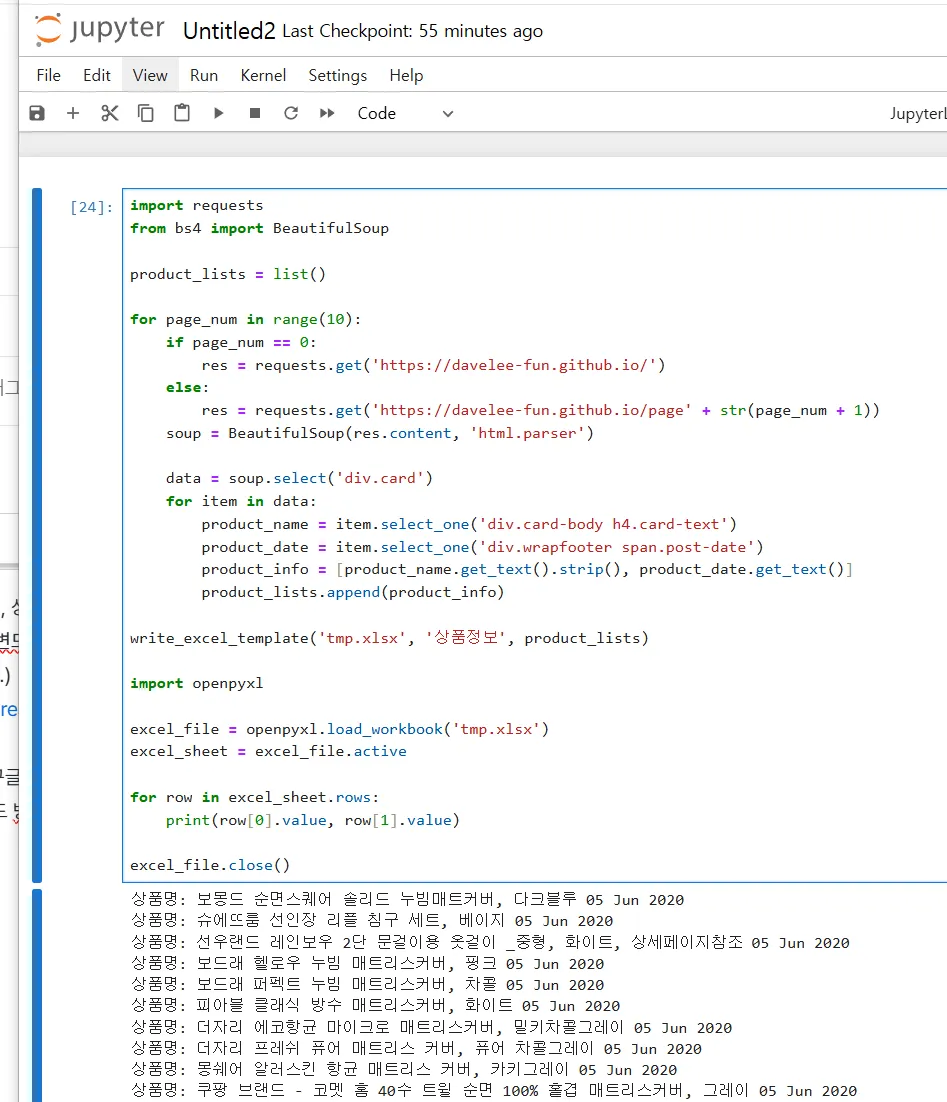The width and height of the screenshot is (947, 1102).
Task: Open the Run menu
Action: click(204, 75)
